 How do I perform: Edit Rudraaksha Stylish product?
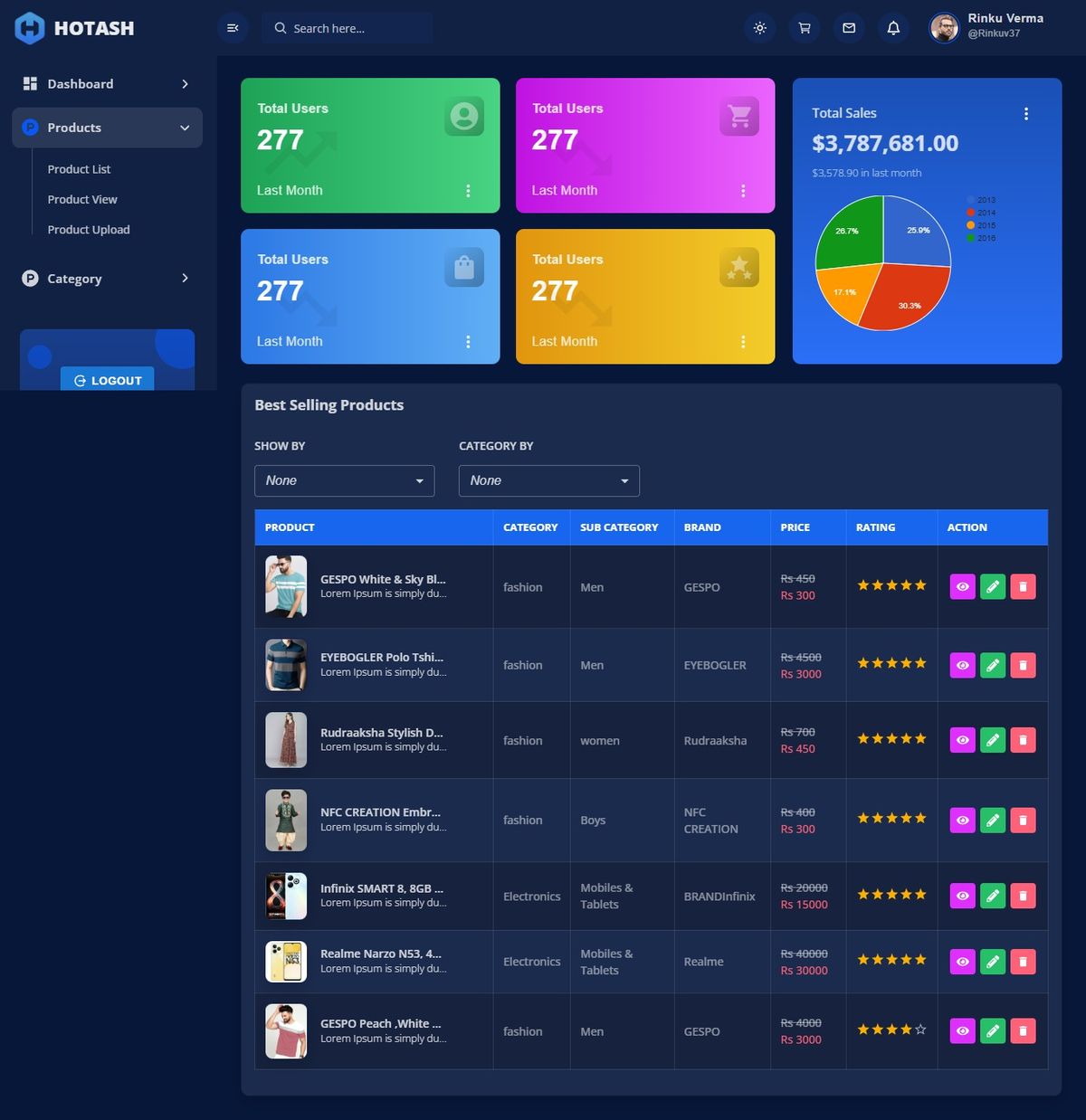tap(993, 740)
